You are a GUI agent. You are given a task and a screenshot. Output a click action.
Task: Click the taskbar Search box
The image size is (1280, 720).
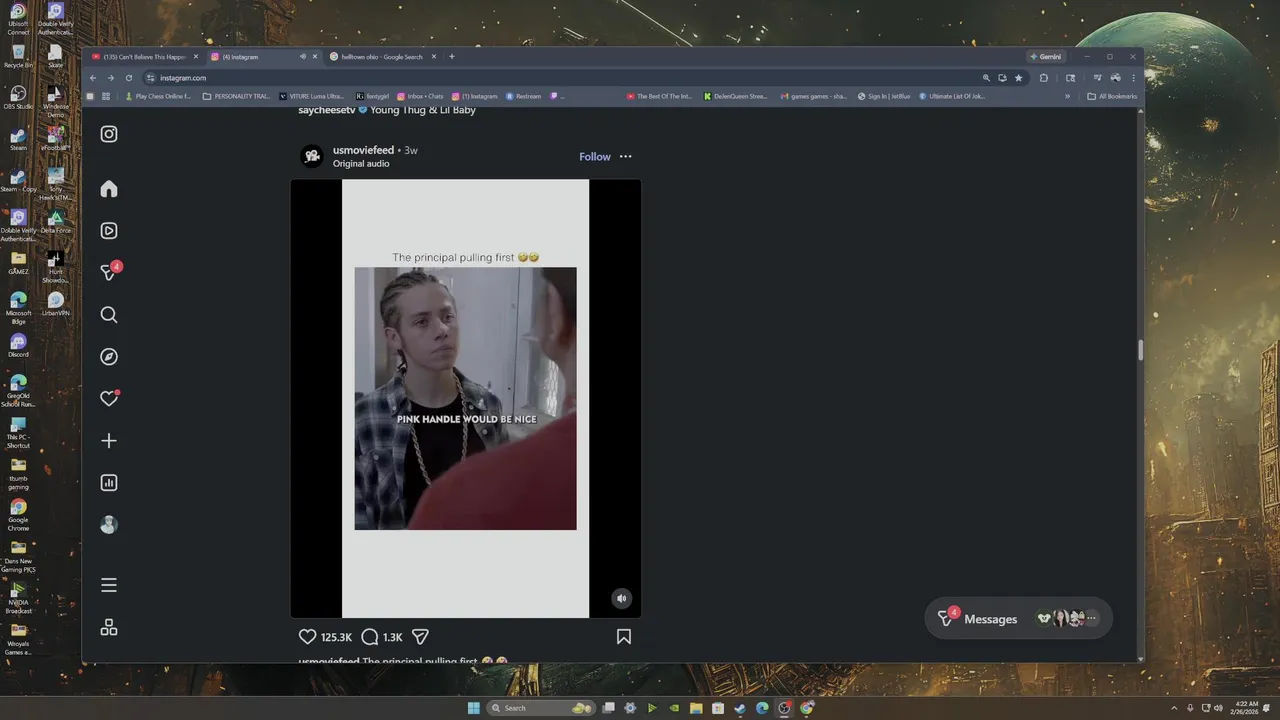click(x=539, y=708)
